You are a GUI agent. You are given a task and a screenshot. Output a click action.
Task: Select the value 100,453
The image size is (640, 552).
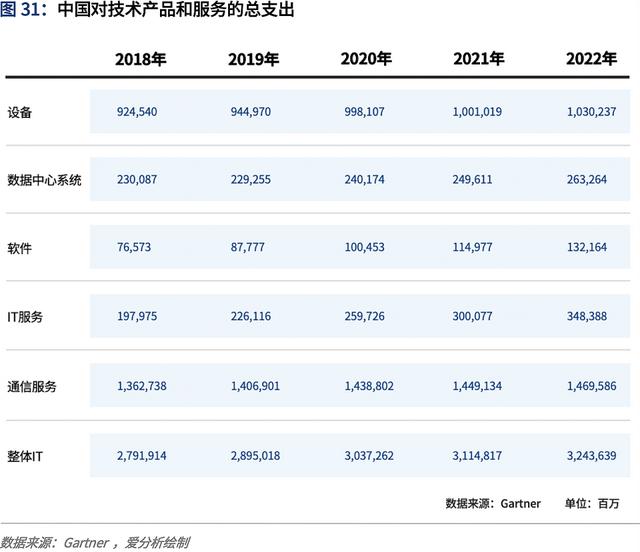point(364,247)
